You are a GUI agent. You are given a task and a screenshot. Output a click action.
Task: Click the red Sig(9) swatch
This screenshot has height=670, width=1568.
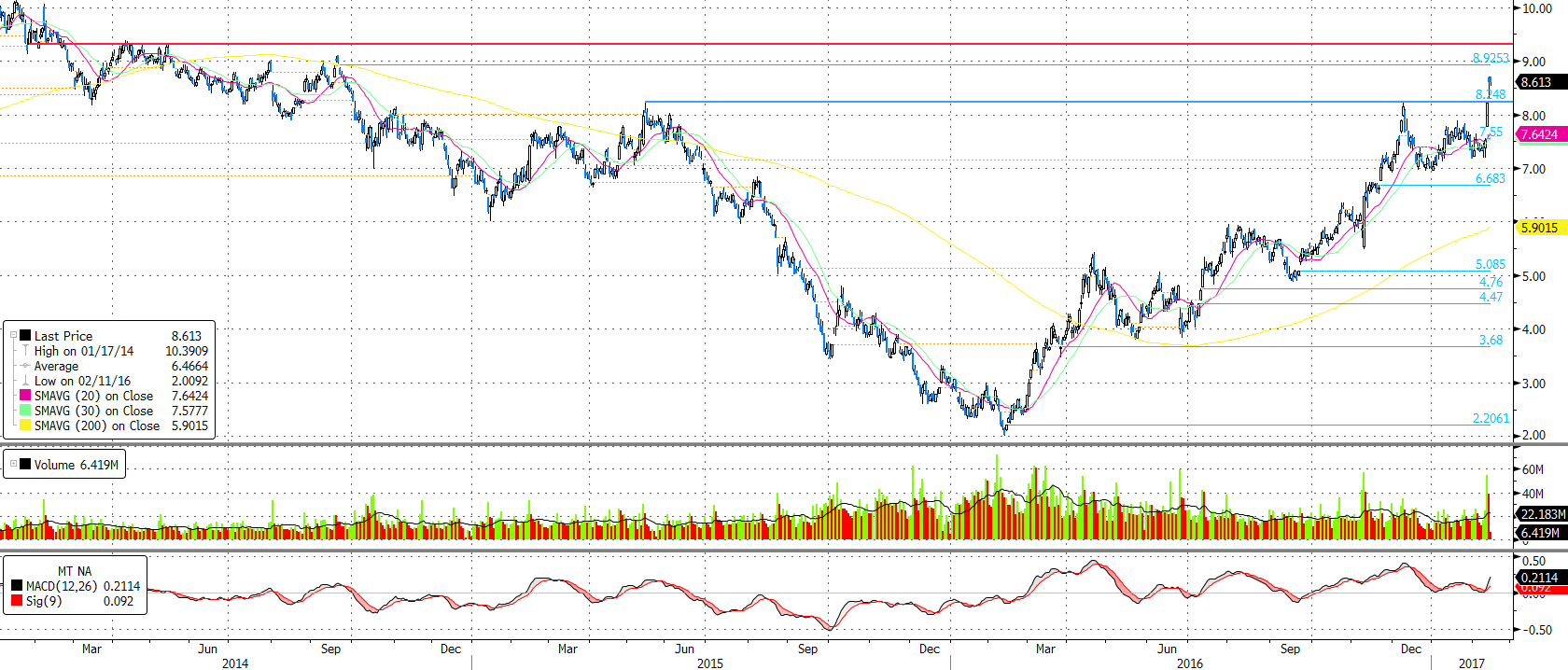tap(17, 601)
